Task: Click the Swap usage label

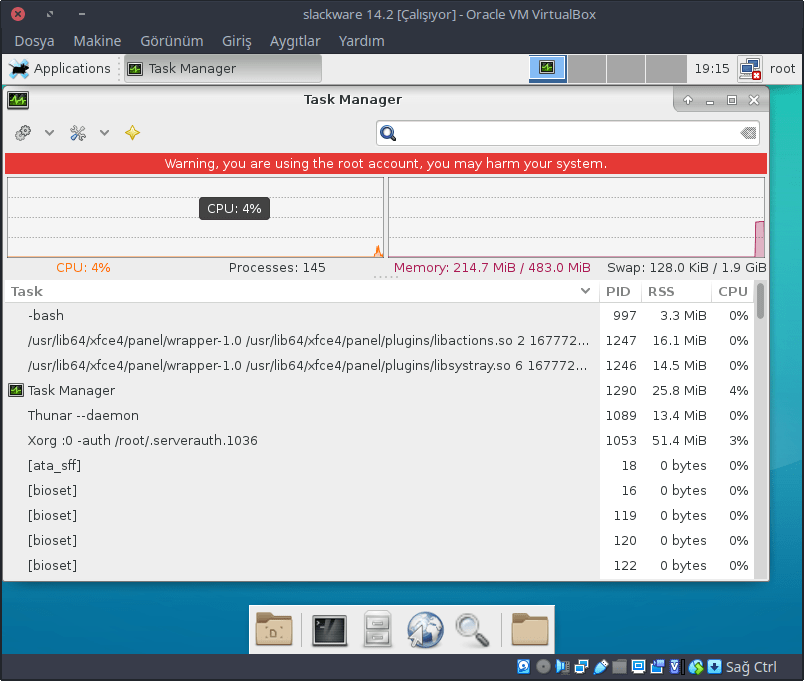Action: tap(687, 268)
